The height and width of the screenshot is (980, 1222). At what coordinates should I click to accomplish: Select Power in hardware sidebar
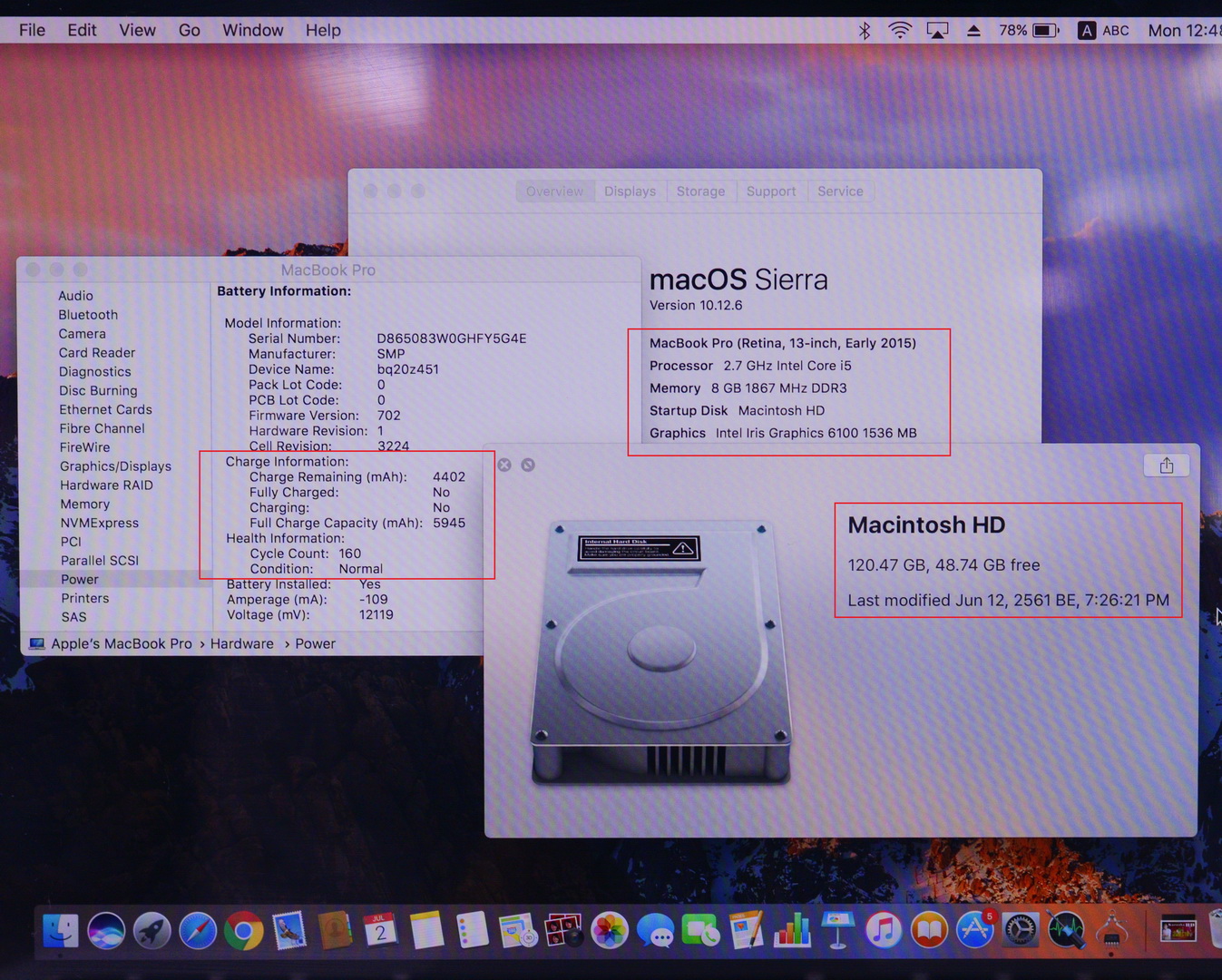[80, 580]
